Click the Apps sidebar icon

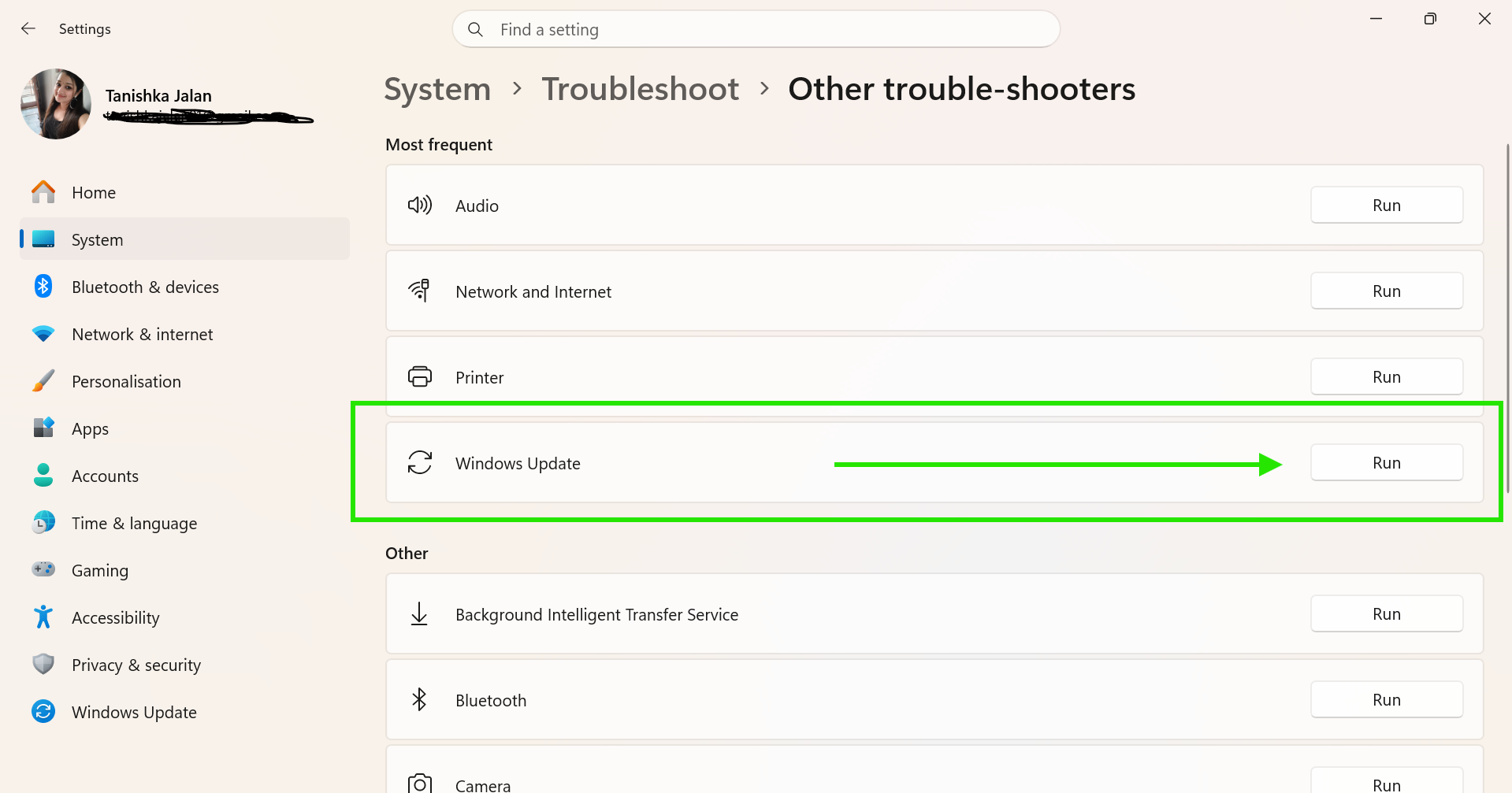tap(43, 428)
